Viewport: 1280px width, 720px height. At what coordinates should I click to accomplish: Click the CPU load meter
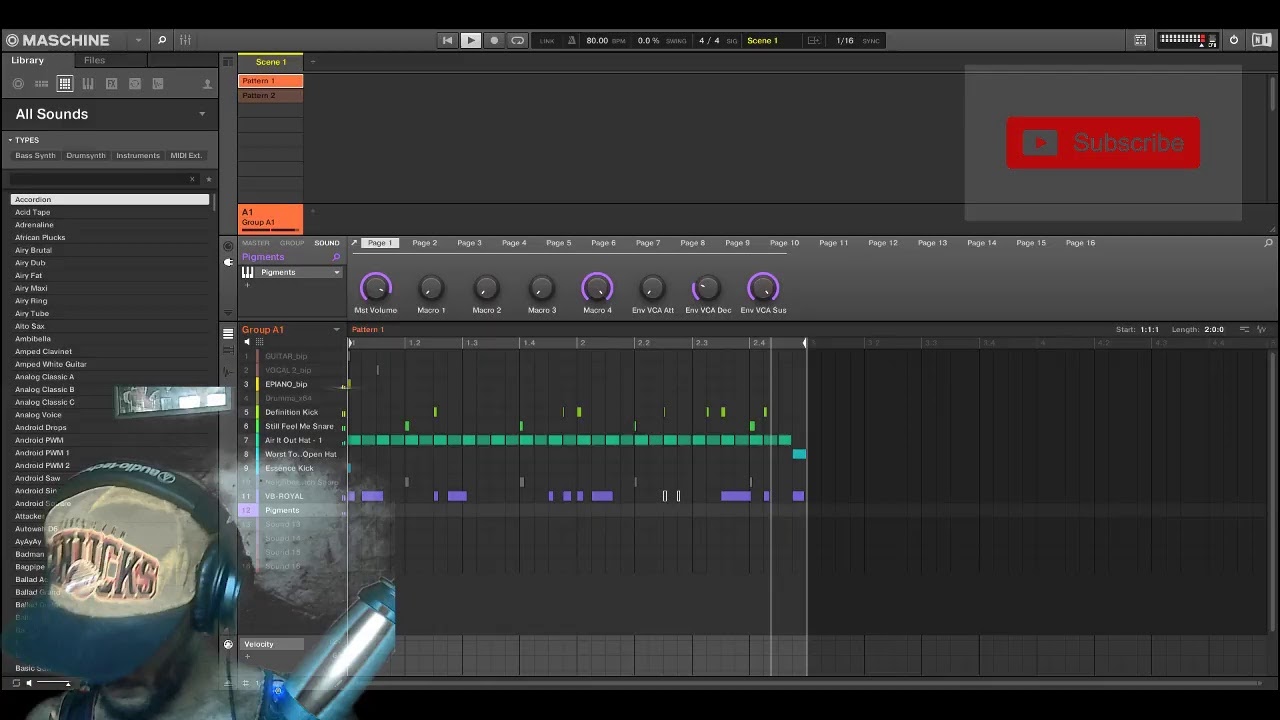pos(1187,40)
